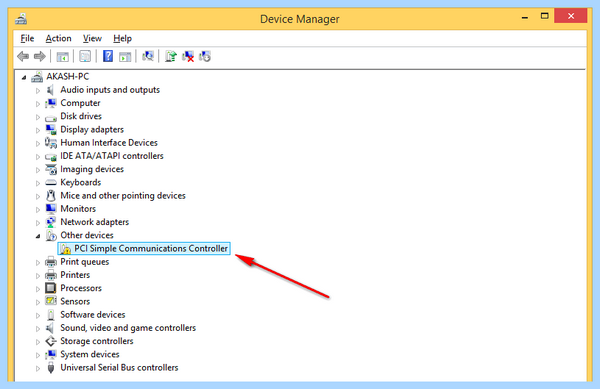Expand the Monitors arrow
Image resolution: width=600 pixels, height=389 pixels.
38,209
